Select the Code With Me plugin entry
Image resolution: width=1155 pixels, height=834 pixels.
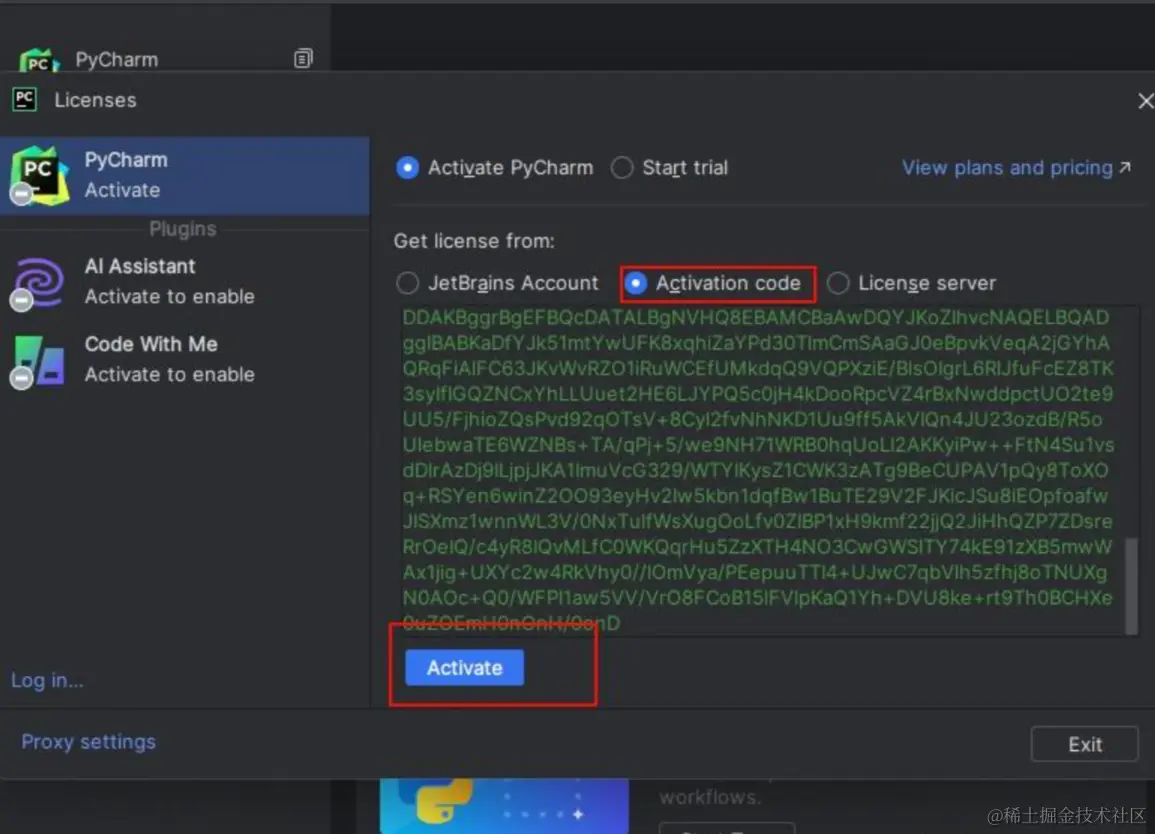185,360
